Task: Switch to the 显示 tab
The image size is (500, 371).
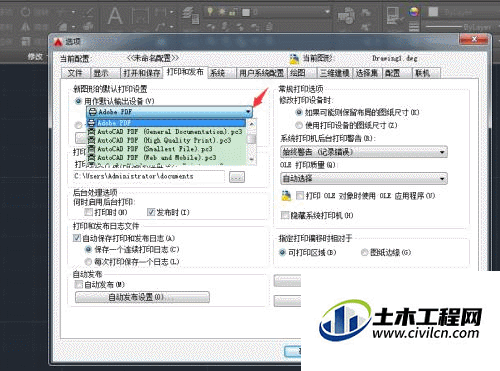Action: tap(105, 73)
